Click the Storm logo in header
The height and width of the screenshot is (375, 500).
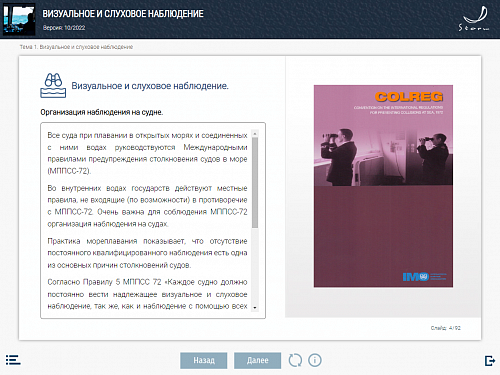(474, 18)
